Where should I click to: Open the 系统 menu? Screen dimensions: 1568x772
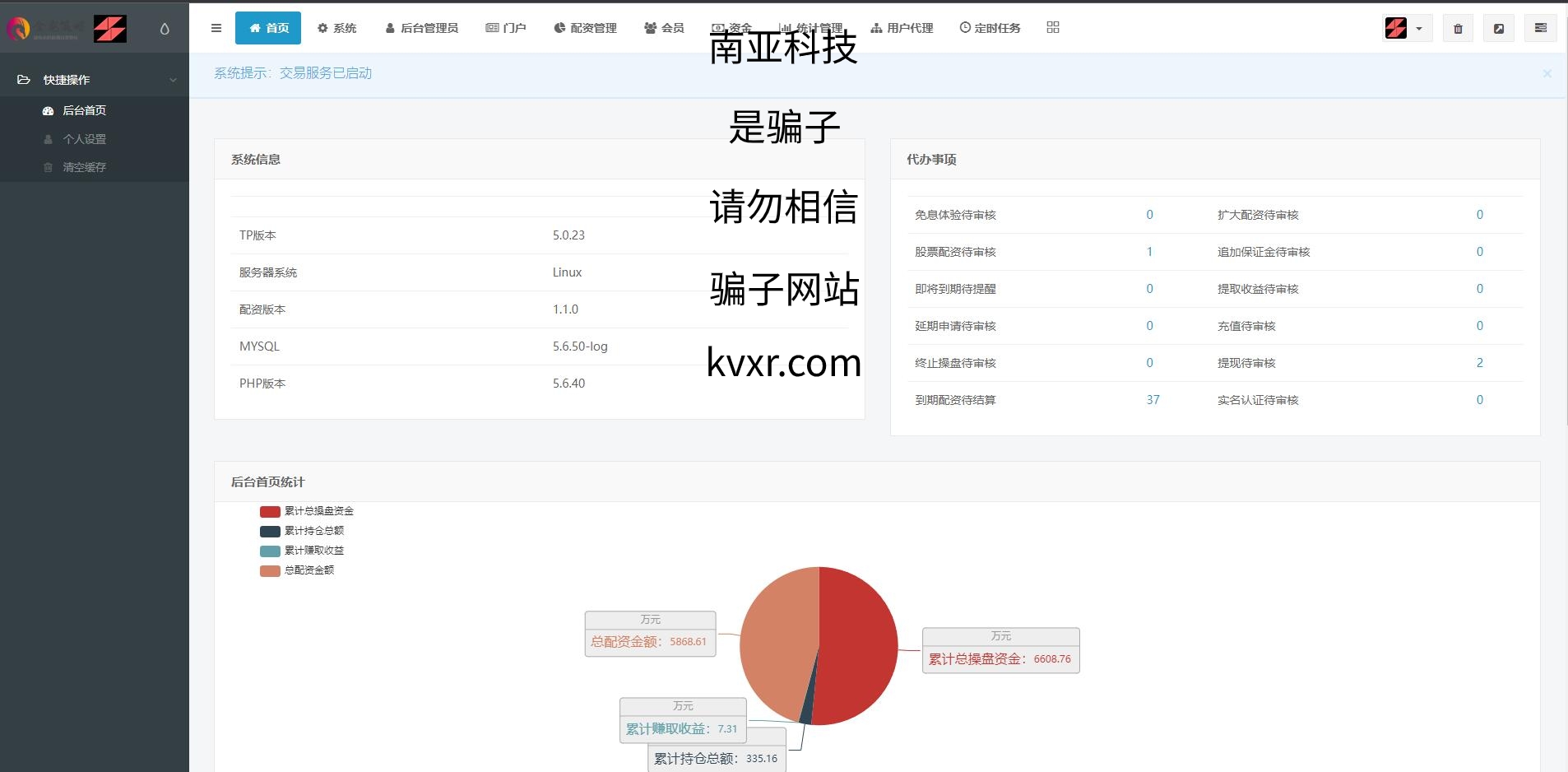tap(337, 28)
